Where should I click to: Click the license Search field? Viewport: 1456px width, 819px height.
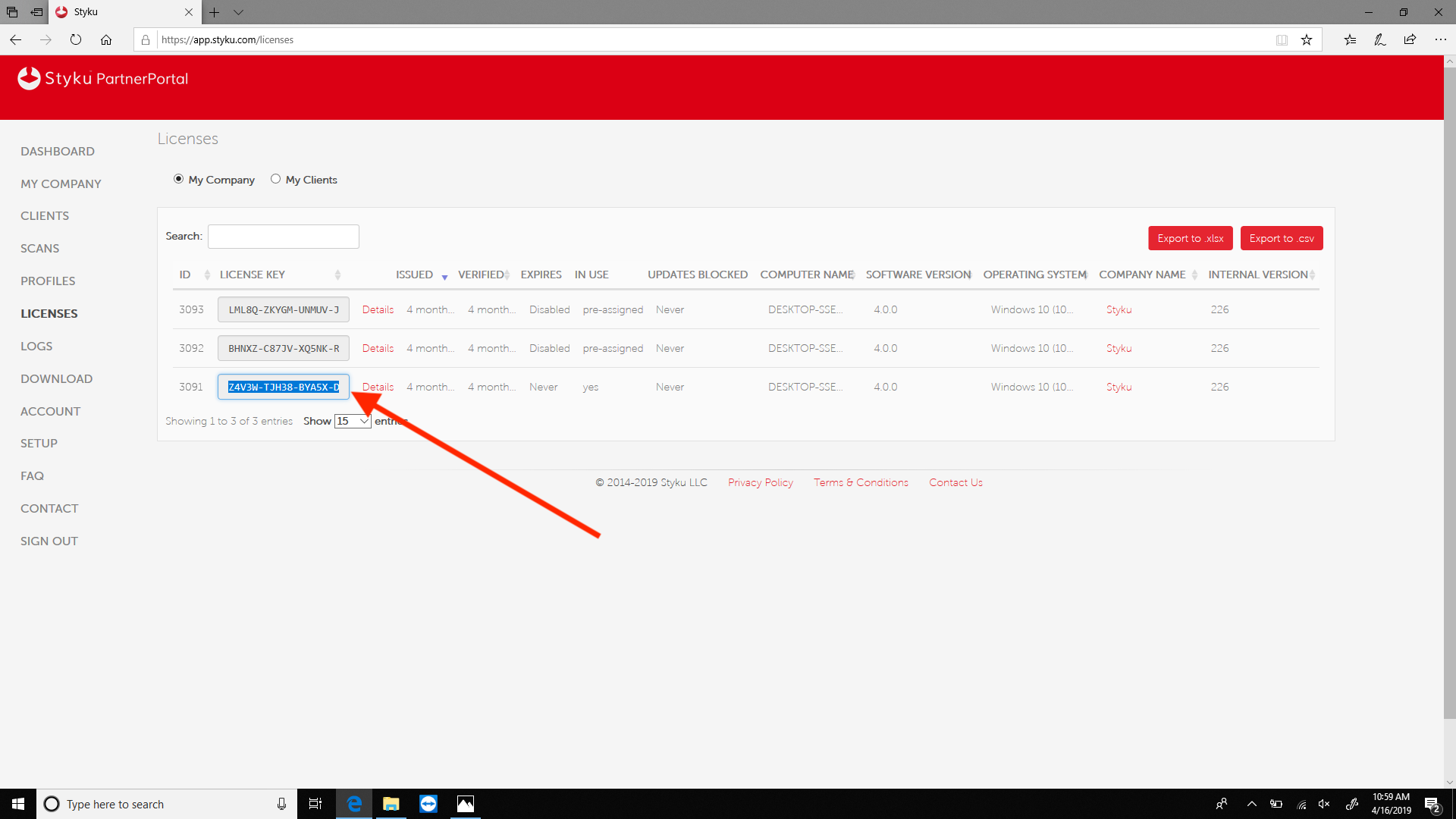point(284,237)
